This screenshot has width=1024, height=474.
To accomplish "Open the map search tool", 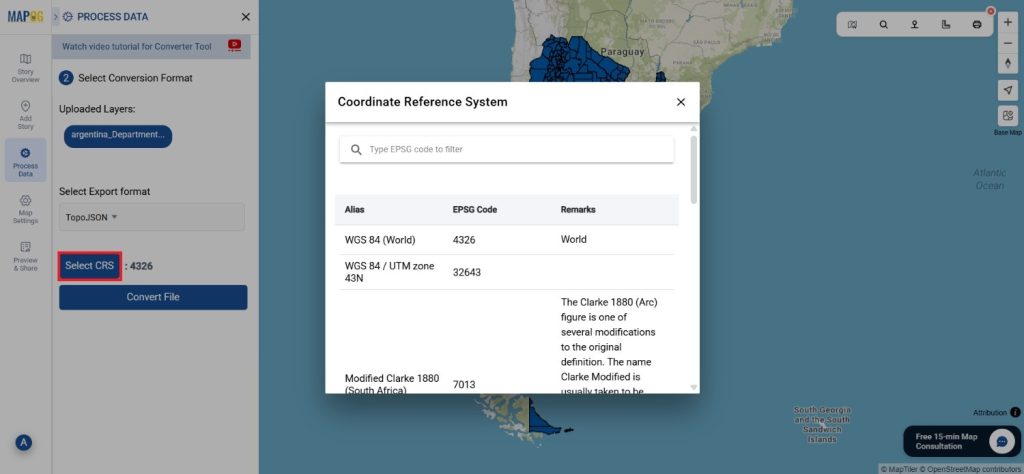I will pos(883,24).
